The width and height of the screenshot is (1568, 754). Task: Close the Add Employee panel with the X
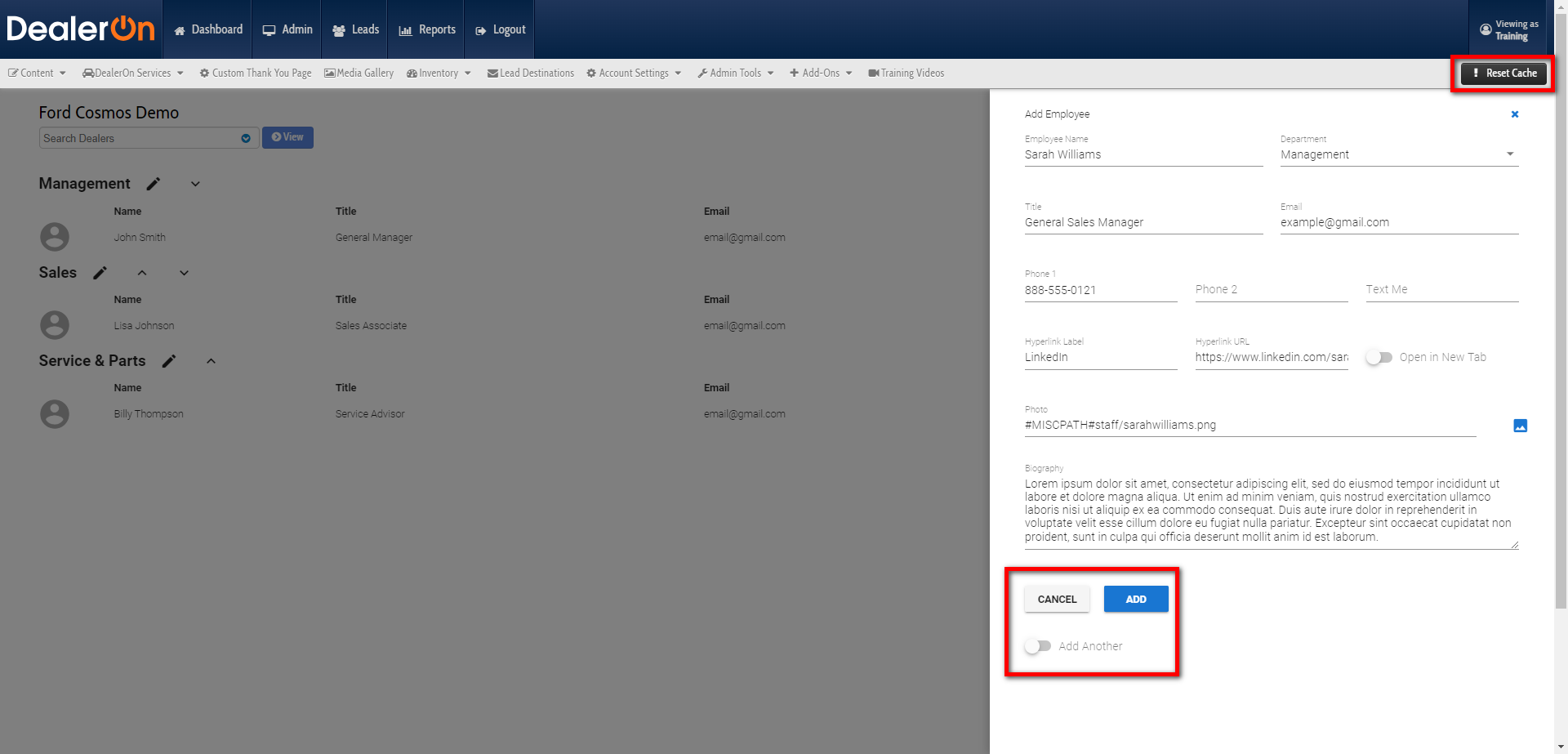1515,114
